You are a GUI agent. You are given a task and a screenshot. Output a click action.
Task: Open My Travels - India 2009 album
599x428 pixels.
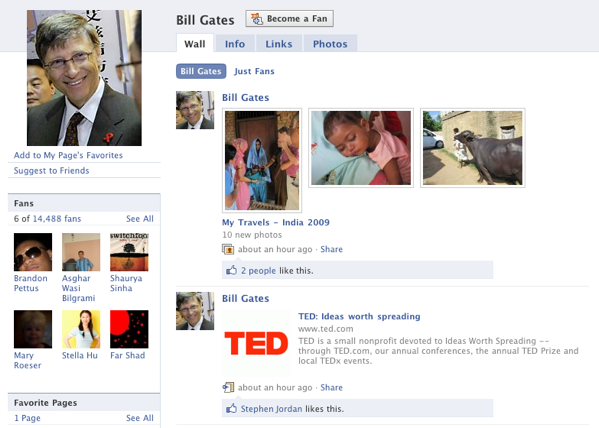[275, 222]
